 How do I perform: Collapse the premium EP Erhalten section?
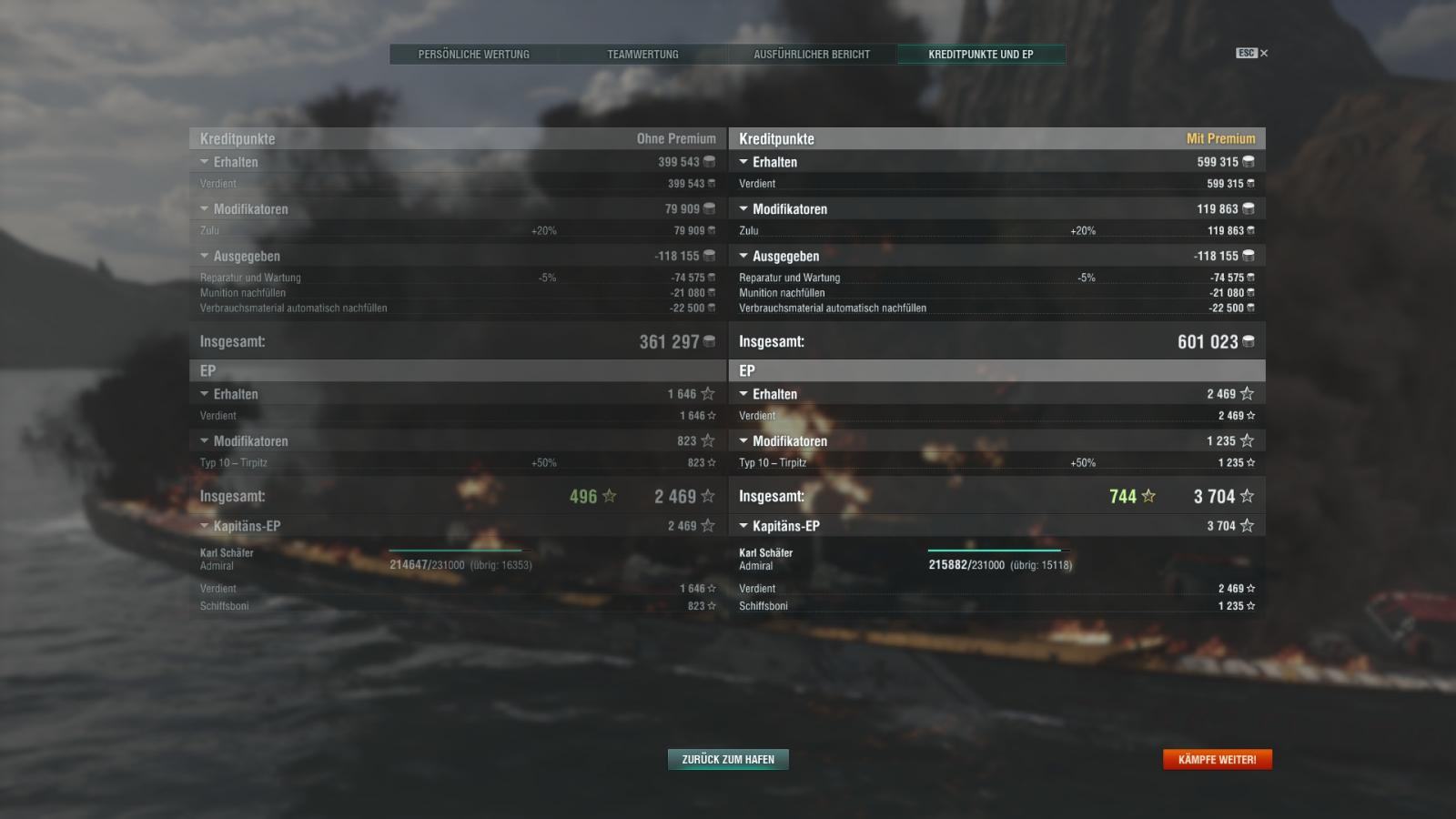(743, 394)
